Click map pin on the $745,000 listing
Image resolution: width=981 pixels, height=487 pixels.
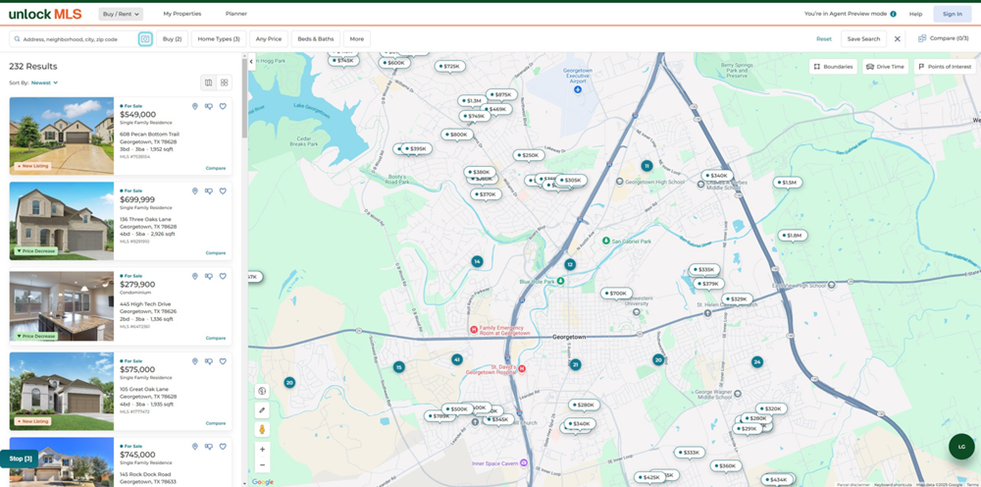(x=195, y=446)
